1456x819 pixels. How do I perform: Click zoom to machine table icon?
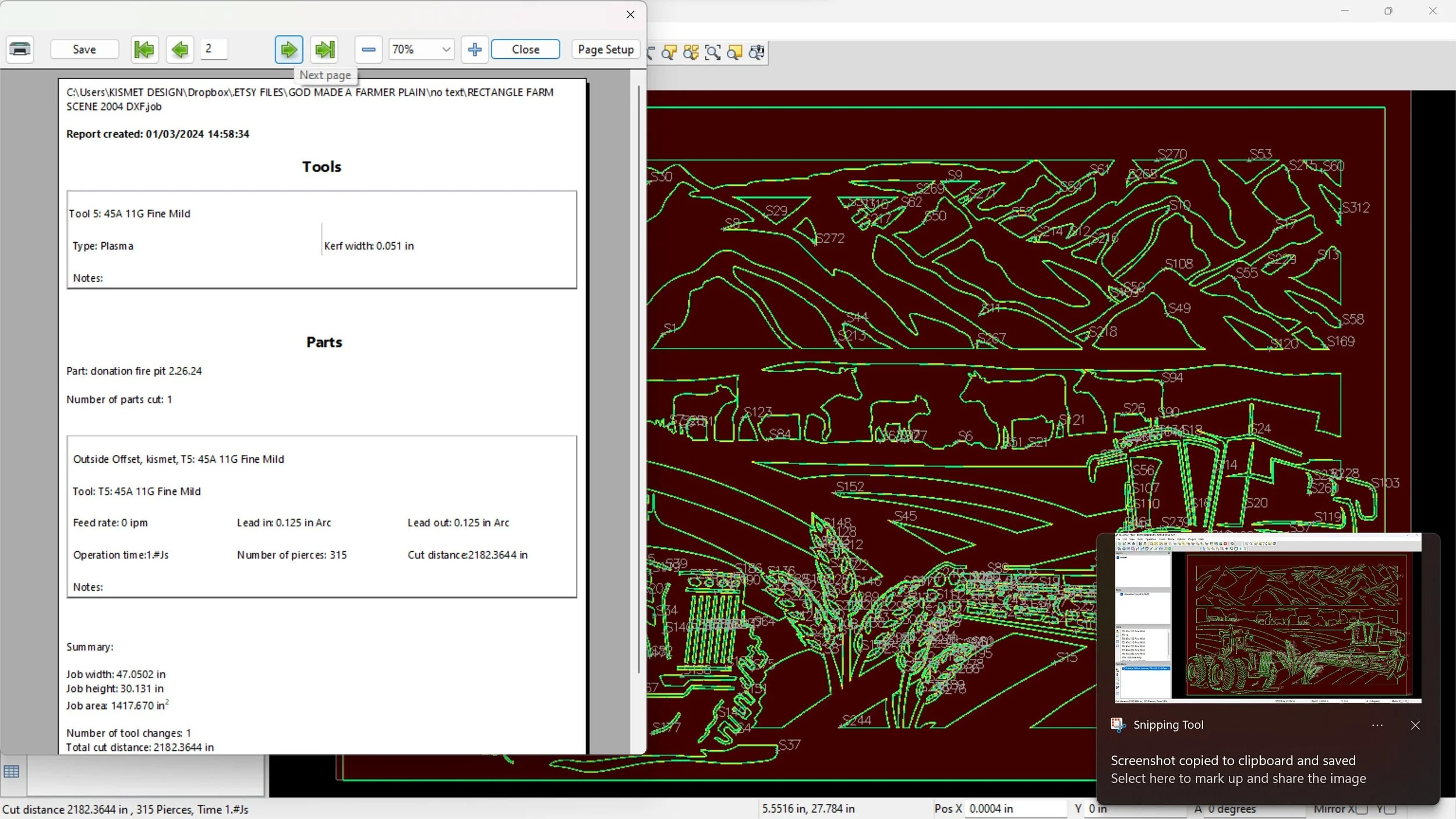pyautogui.click(x=757, y=52)
